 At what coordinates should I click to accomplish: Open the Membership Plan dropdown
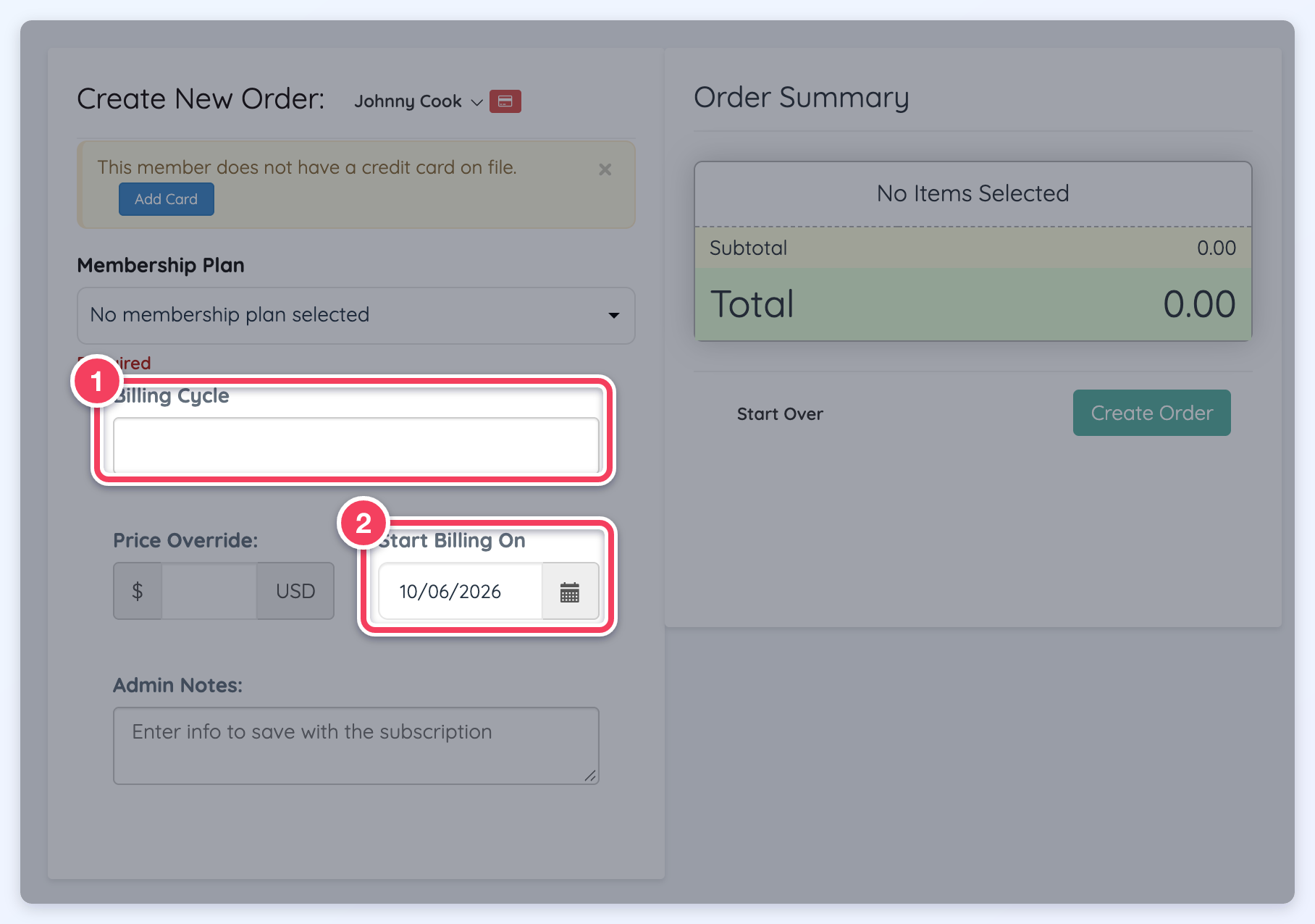click(x=356, y=316)
